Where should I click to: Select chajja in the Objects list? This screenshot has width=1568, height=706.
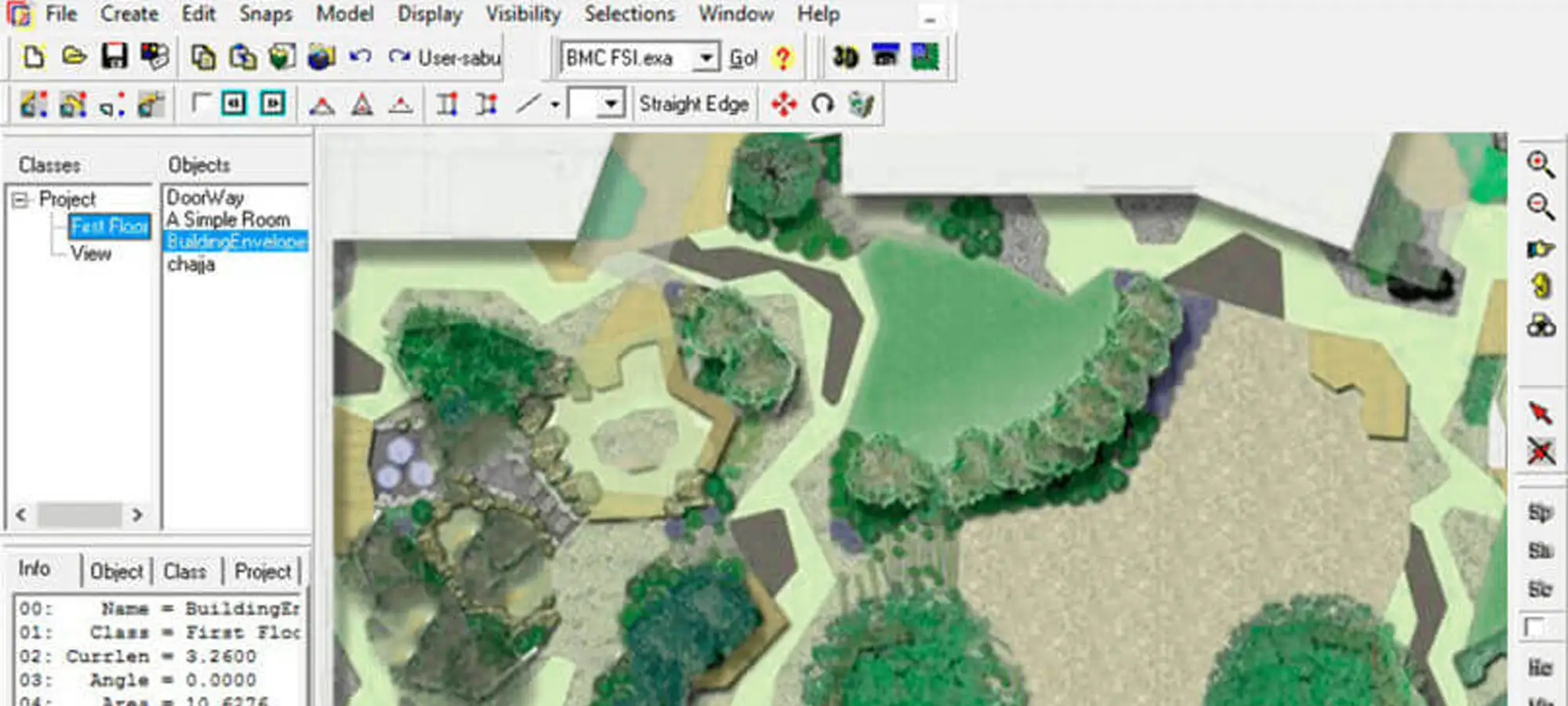pyautogui.click(x=191, y=264)
